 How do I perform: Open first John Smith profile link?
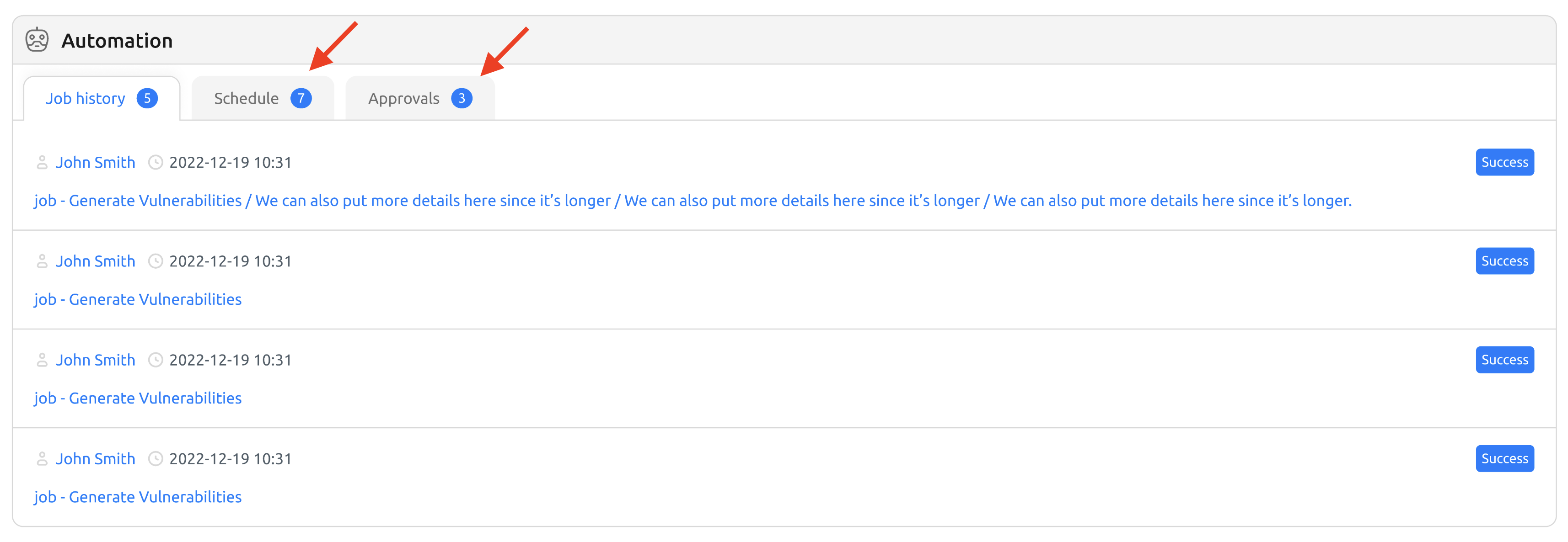tap(96, 162)
